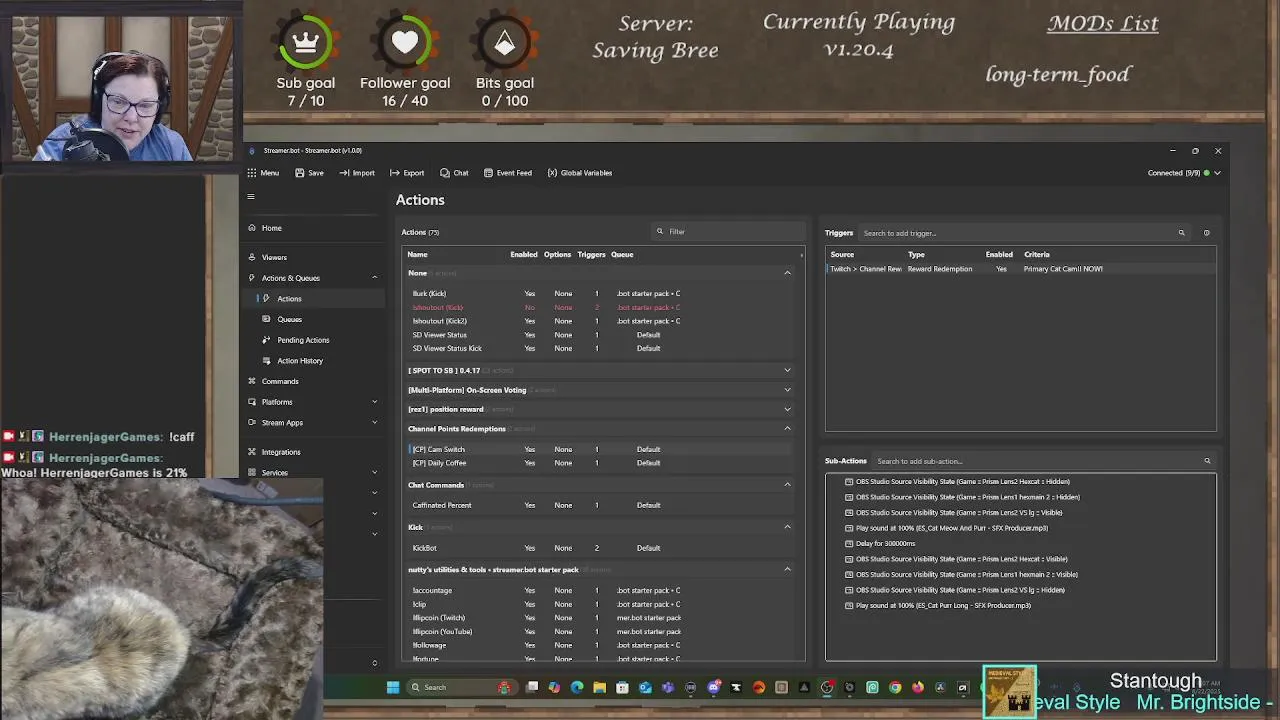Go to Home in sidebar
This screenshot has width=1280, height=720.
pos(314,228)
